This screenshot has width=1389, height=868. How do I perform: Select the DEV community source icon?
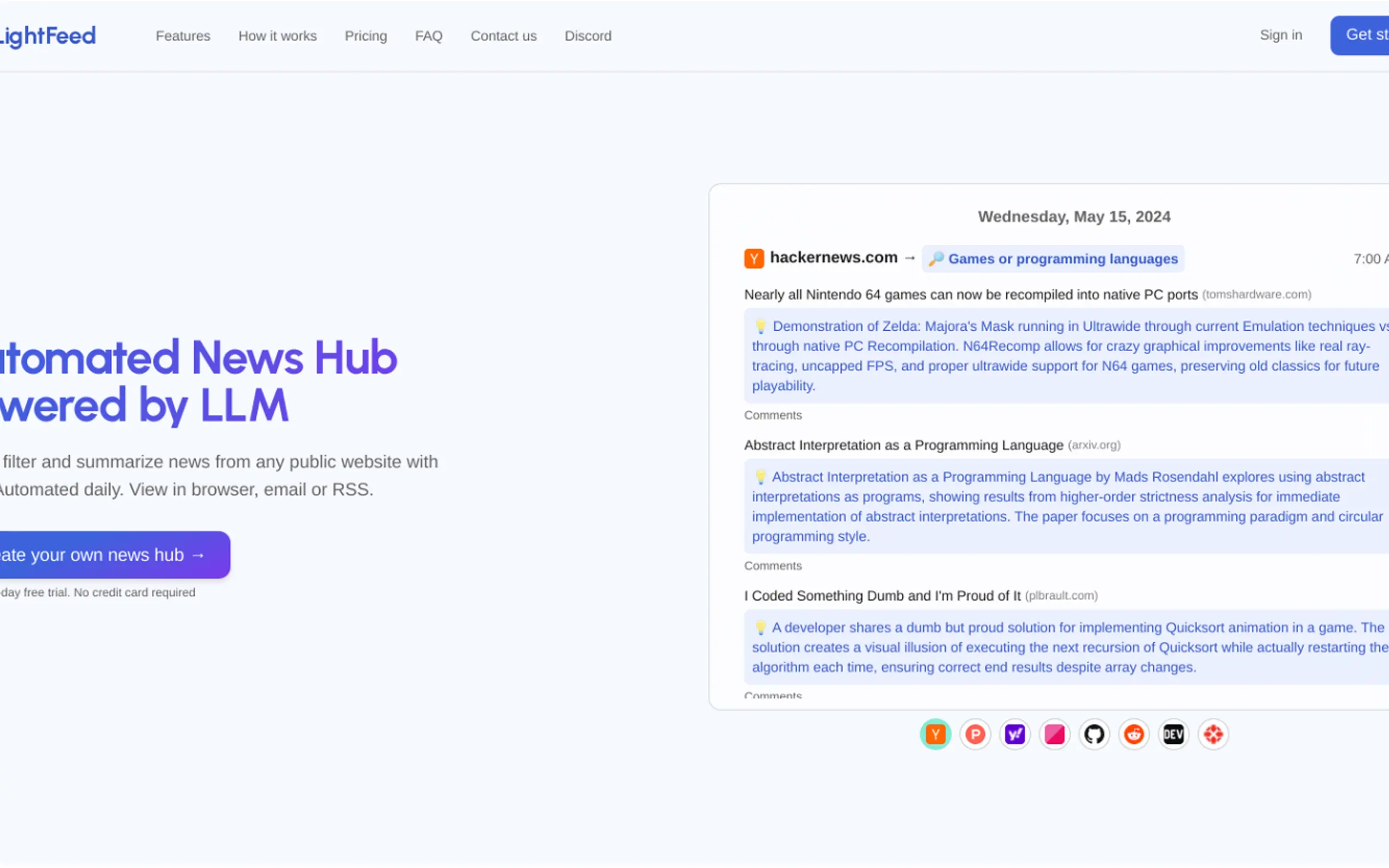[x=1173, y=734]
